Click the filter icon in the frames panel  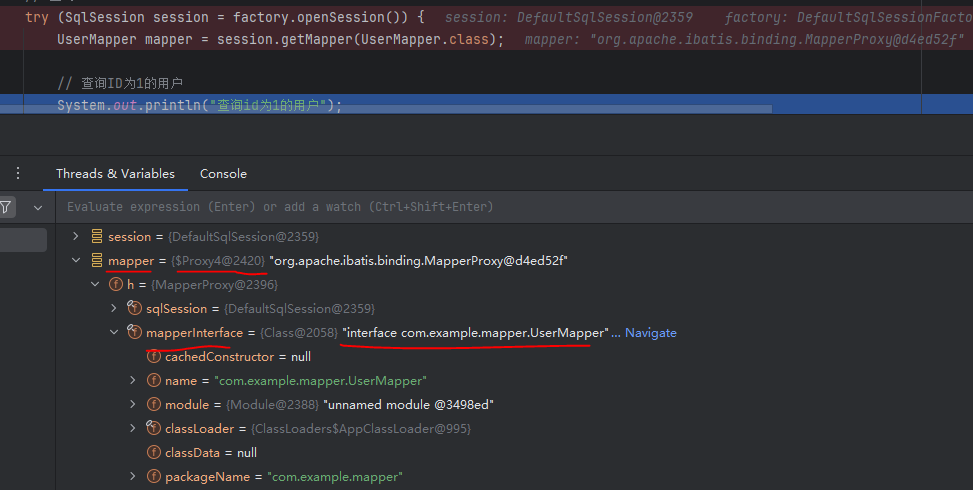pyautogui.click(x=6, y=207)
